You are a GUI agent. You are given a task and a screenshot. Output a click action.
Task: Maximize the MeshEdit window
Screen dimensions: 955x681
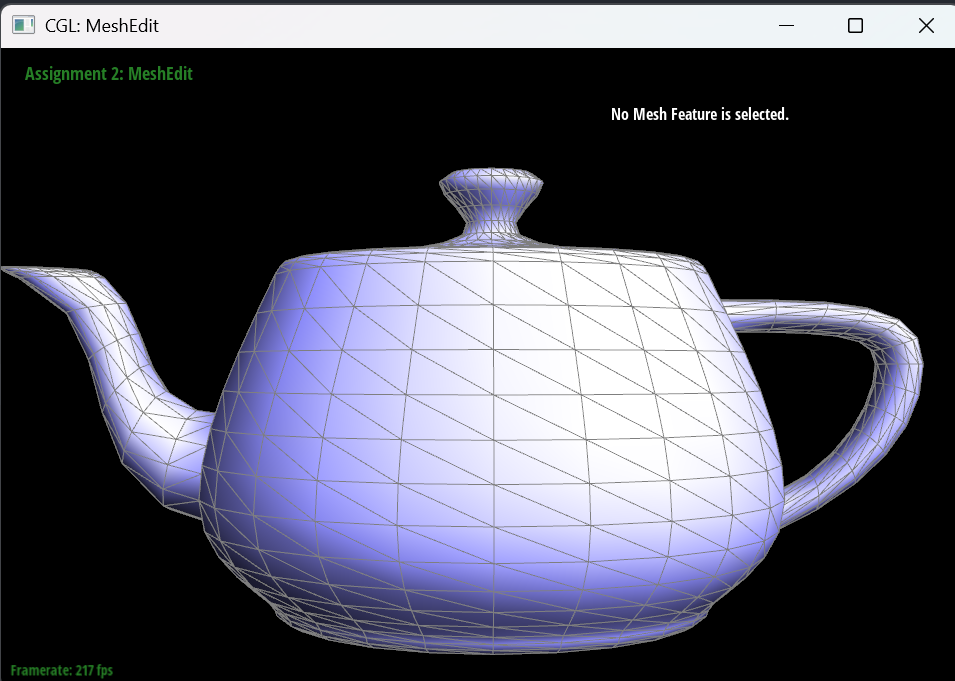point(856,26)
